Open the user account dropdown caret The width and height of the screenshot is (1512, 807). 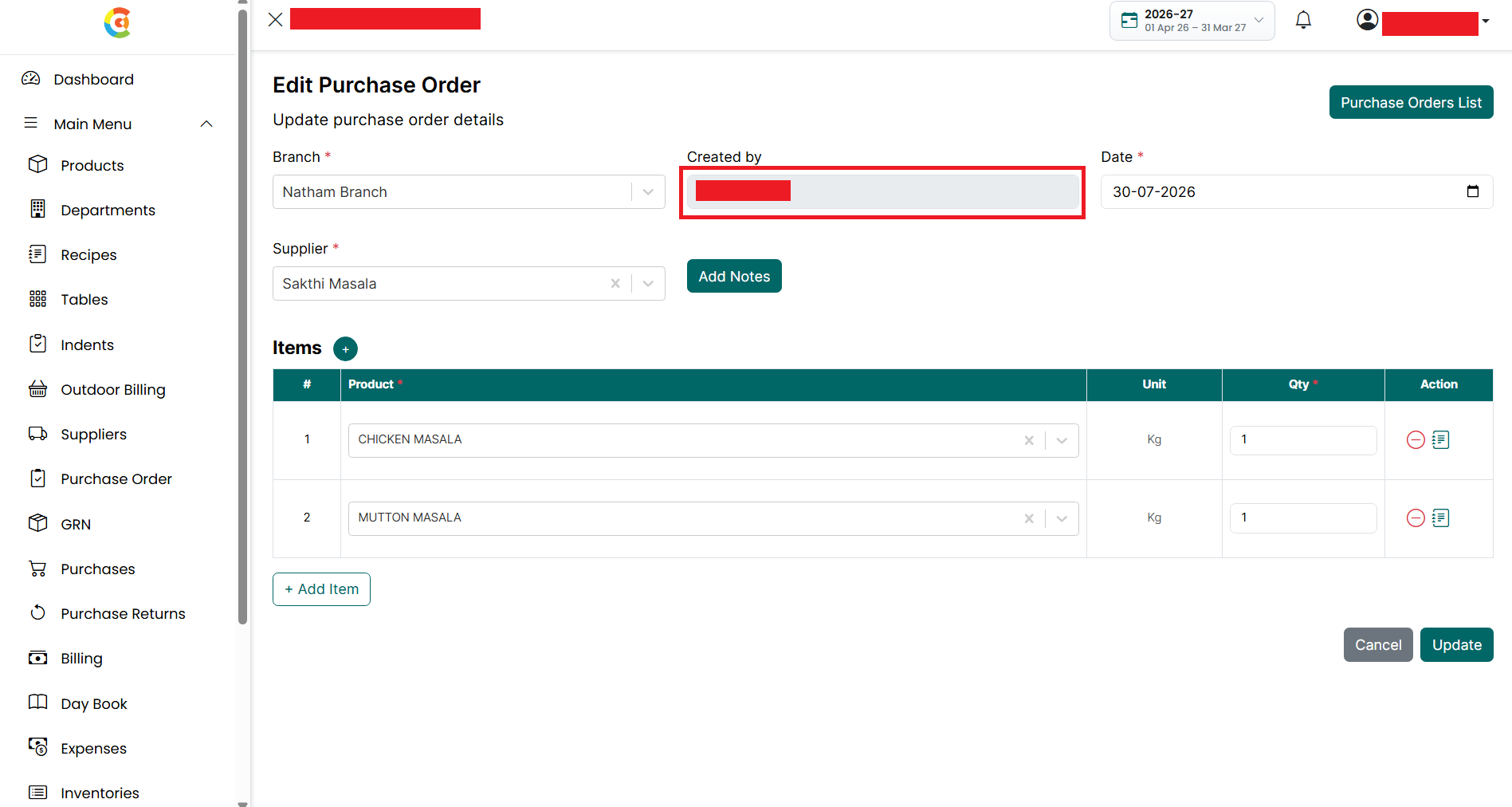(1486, 21)
